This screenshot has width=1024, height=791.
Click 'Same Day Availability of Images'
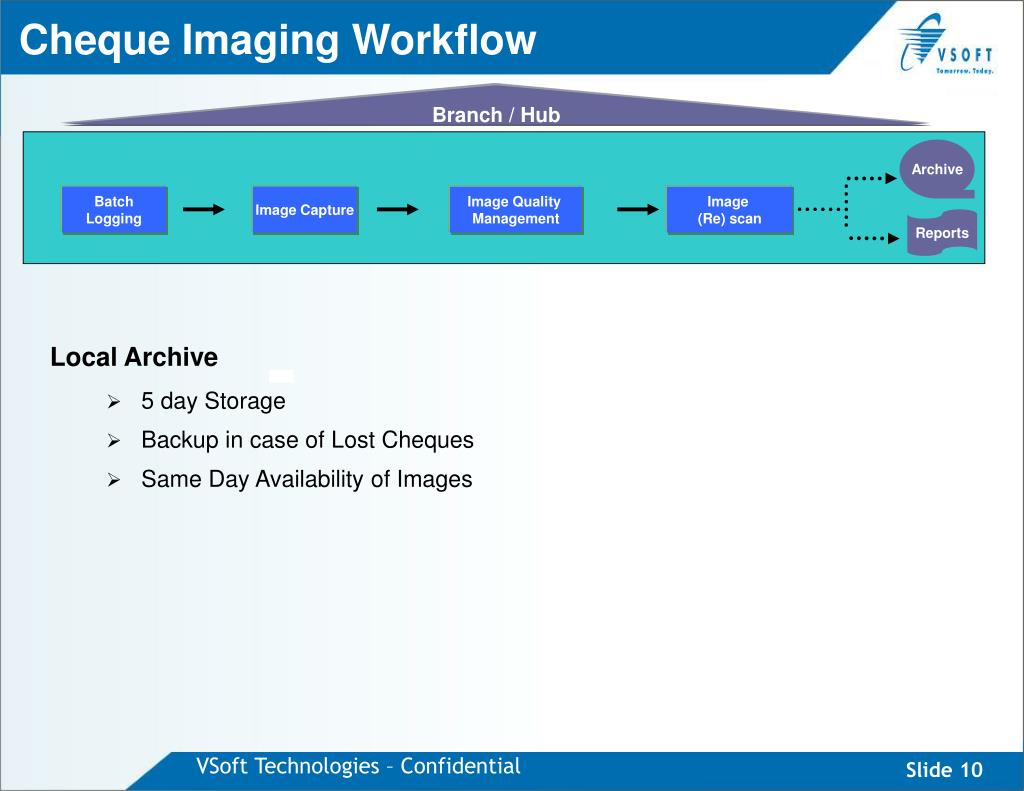tap(306, 479)
